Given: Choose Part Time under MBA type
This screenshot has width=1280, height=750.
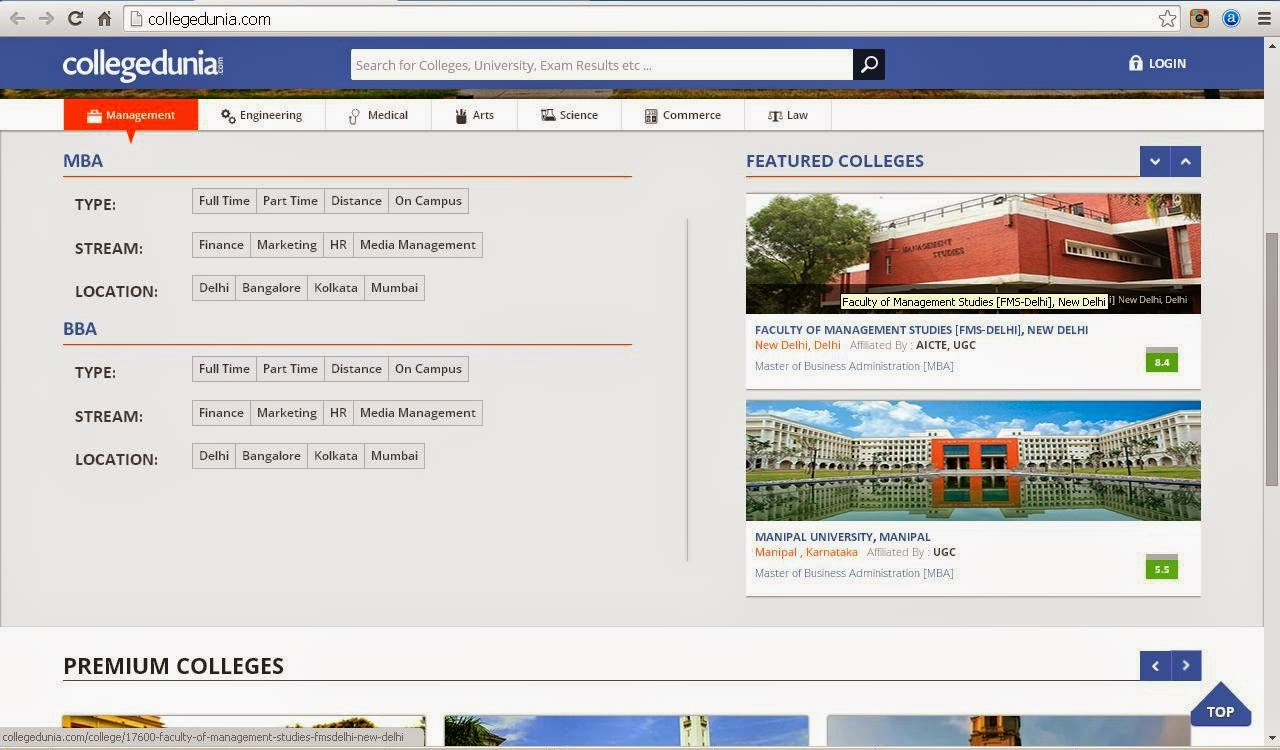Looking at the screenshot, I should coord(290,201).
